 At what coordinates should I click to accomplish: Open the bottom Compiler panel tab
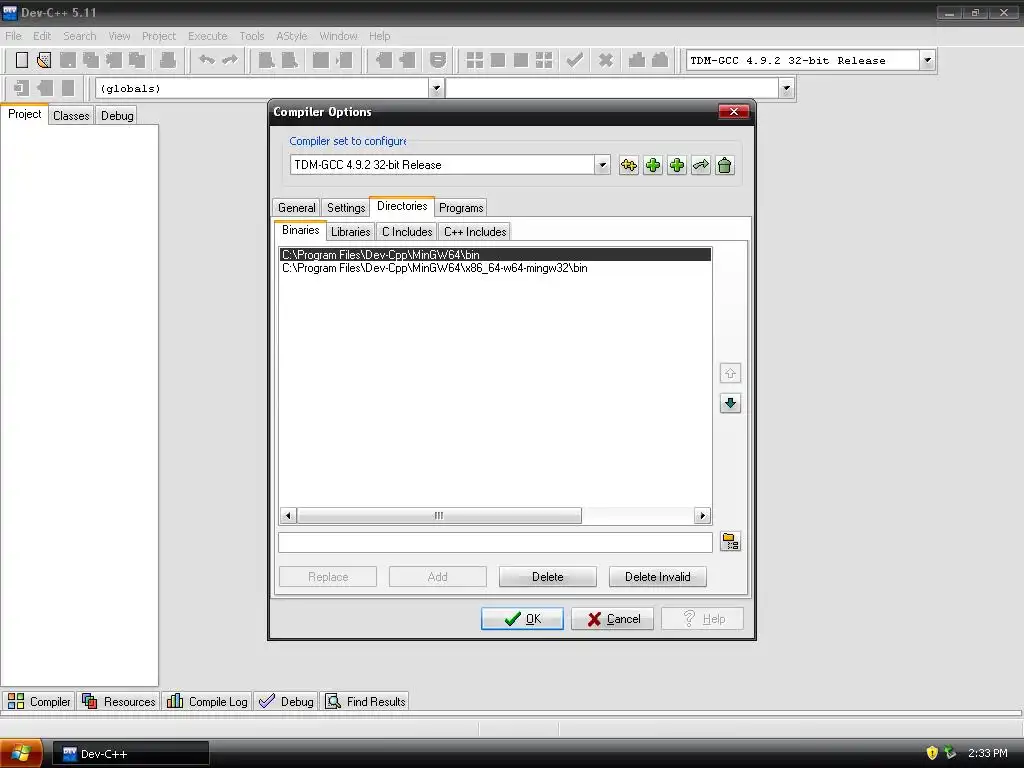click(x=39, y=701)
